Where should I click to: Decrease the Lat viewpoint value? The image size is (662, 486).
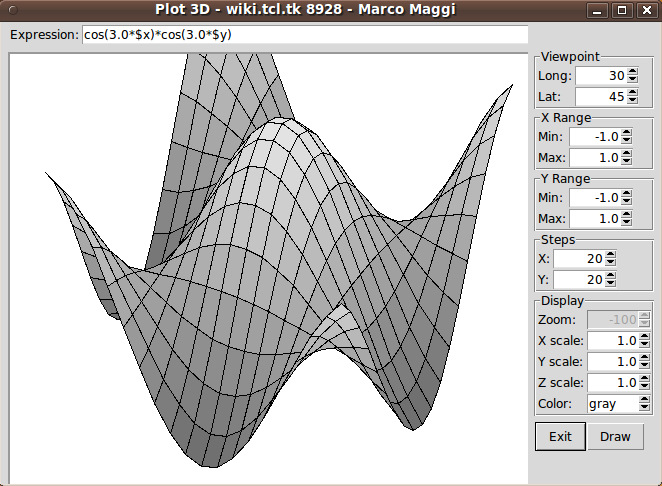[x=632, y=100]
